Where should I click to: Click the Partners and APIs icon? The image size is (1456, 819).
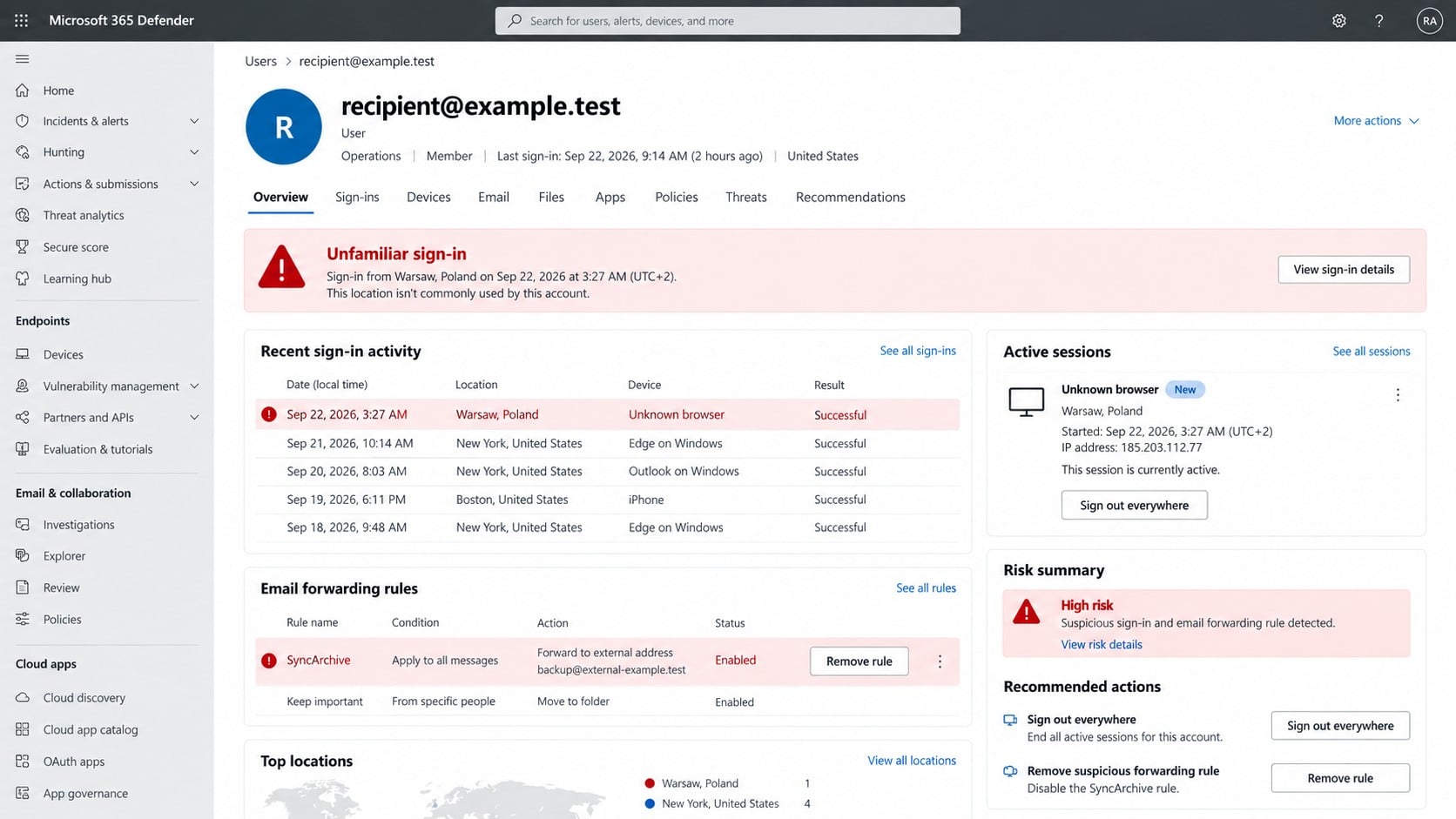pos(23,418)
